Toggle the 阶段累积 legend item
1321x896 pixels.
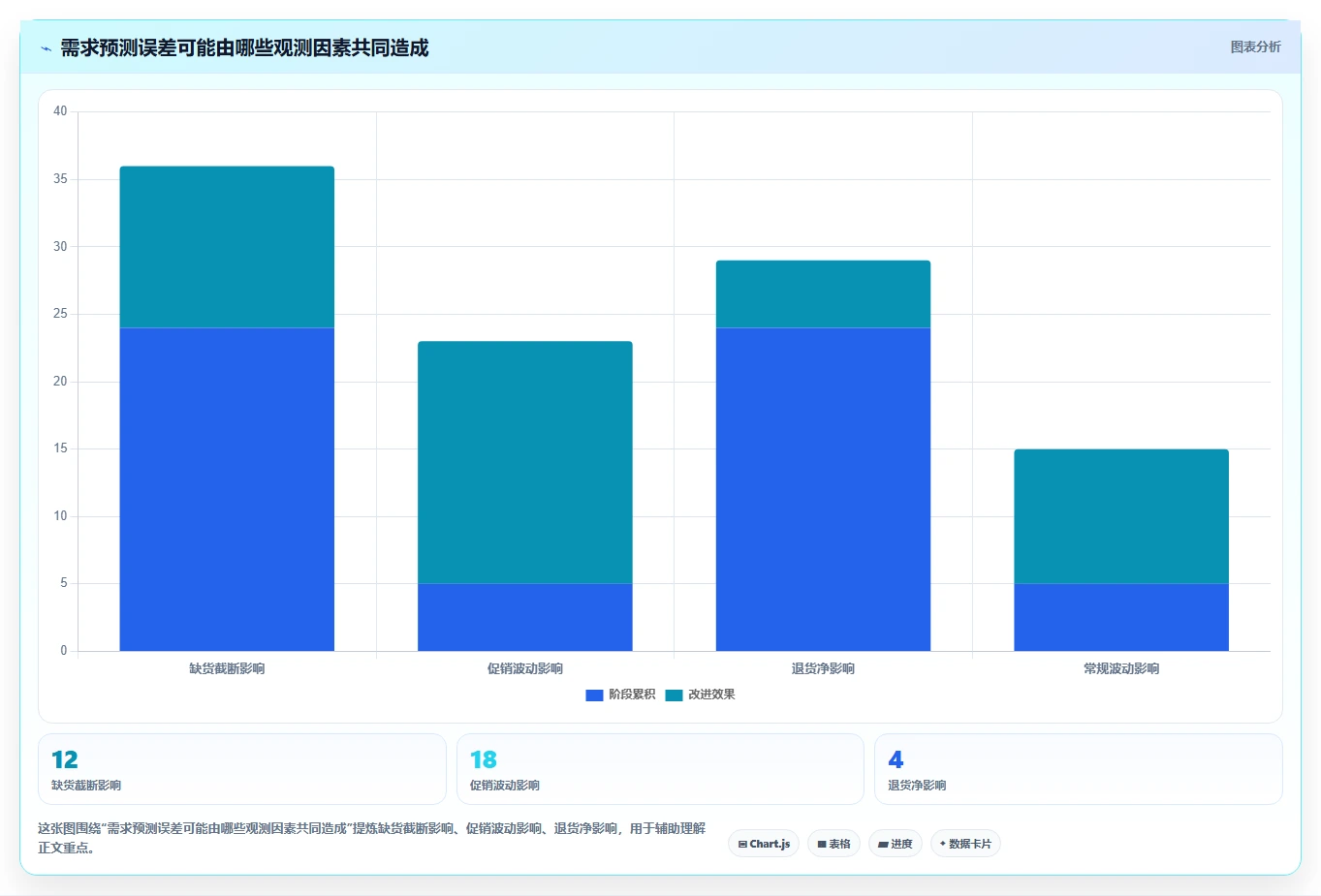(x=620, y=695)
